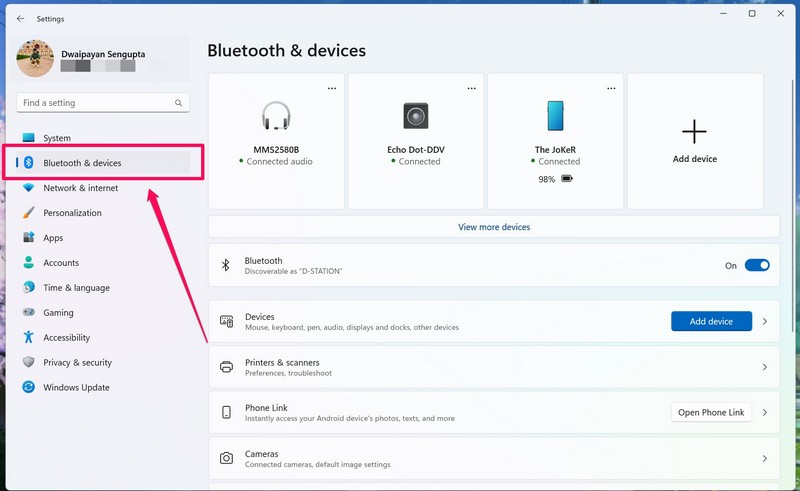Viewport: 800px width, 491px height.
Task: Click the Find a setting field
Action: pos(95,103)
